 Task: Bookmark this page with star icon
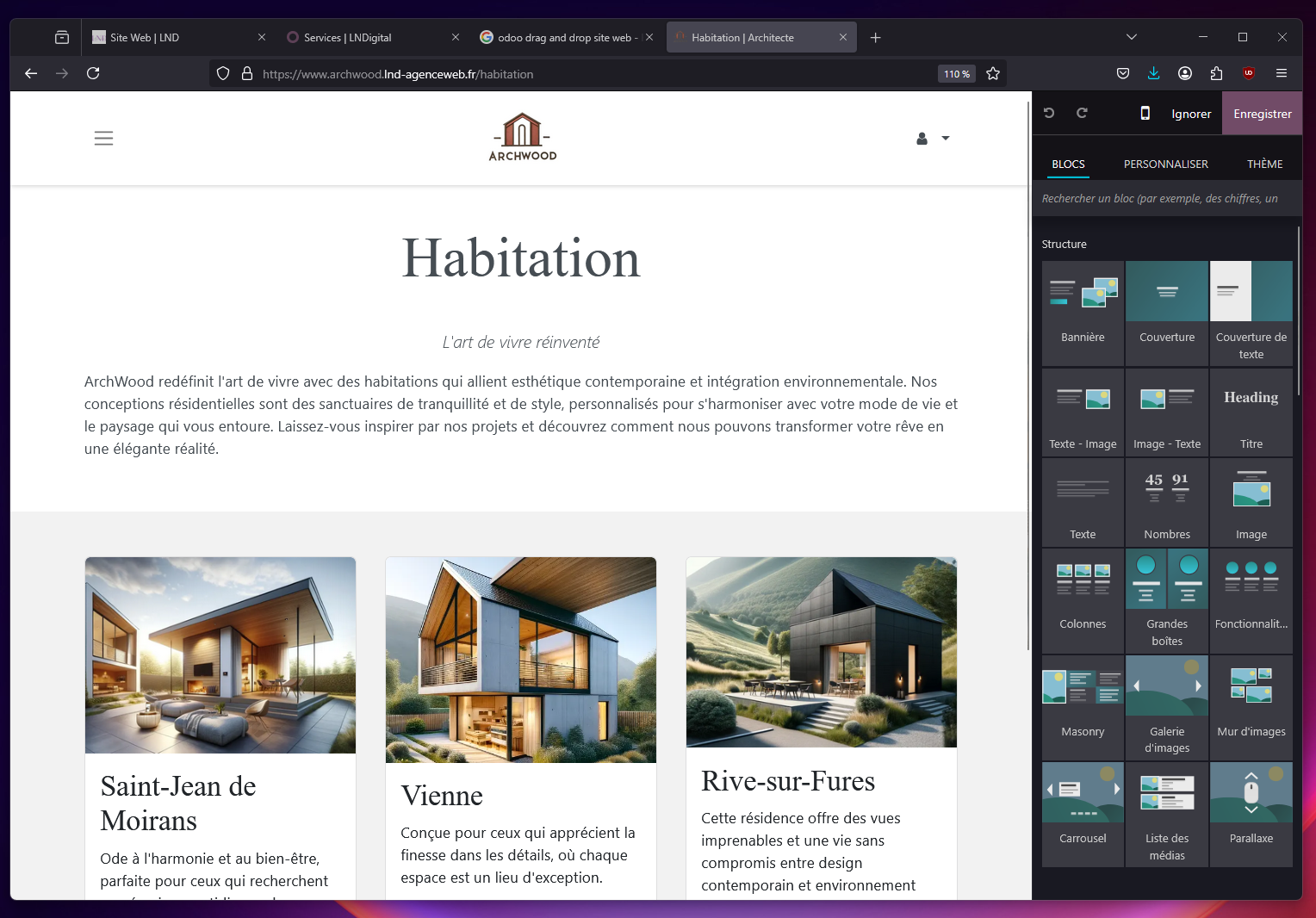point(993,74)
